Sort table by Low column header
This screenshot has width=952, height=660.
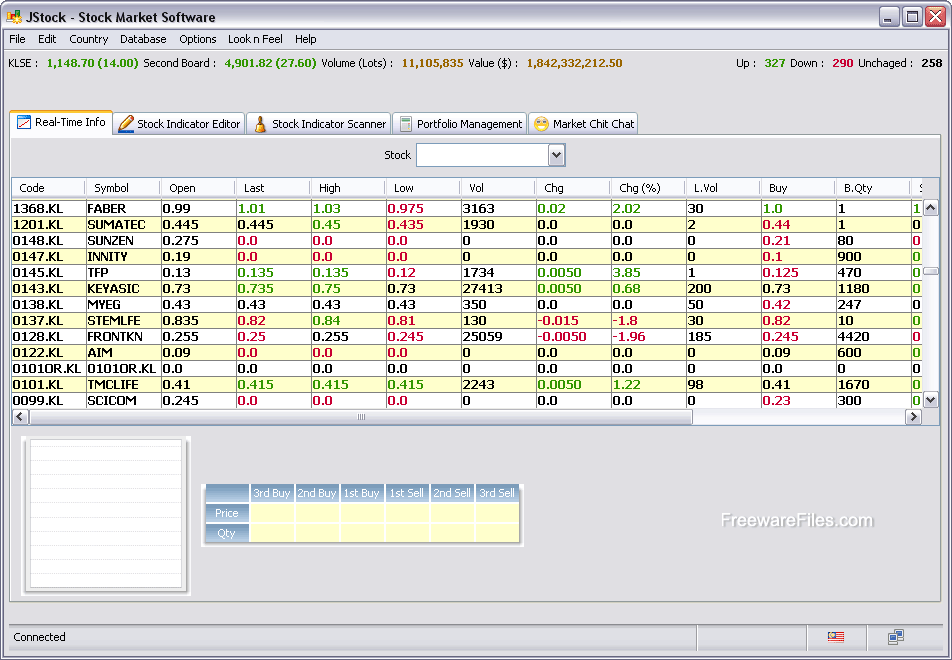click(423, 188)
